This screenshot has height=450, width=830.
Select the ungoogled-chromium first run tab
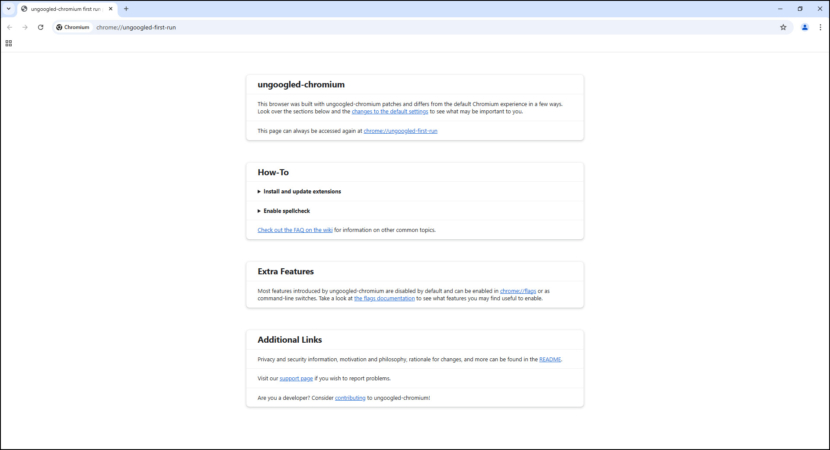click(67, 9)
